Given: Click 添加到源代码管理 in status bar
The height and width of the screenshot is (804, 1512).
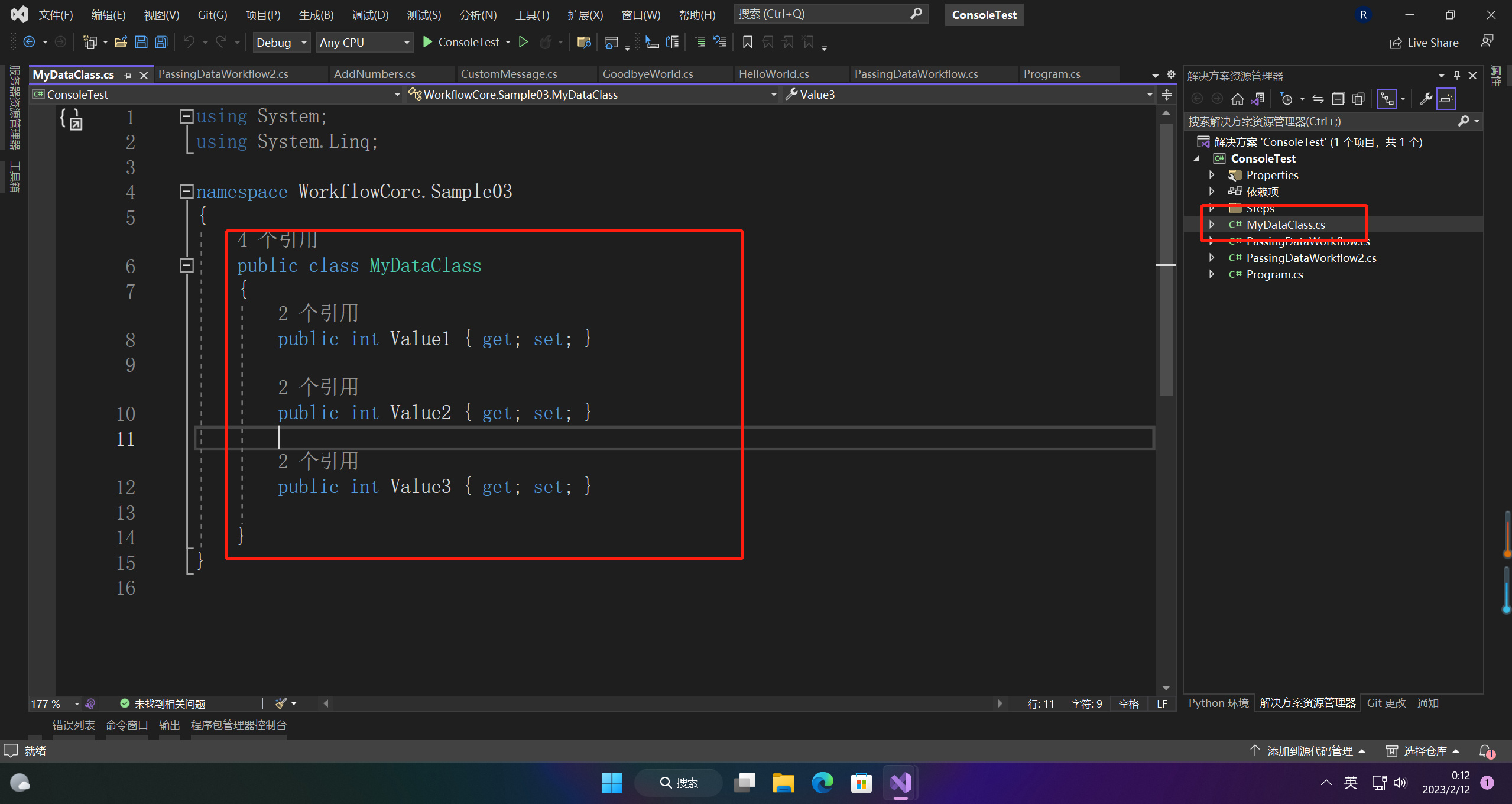Looking at the screenshot, I should pos(1309,751).
